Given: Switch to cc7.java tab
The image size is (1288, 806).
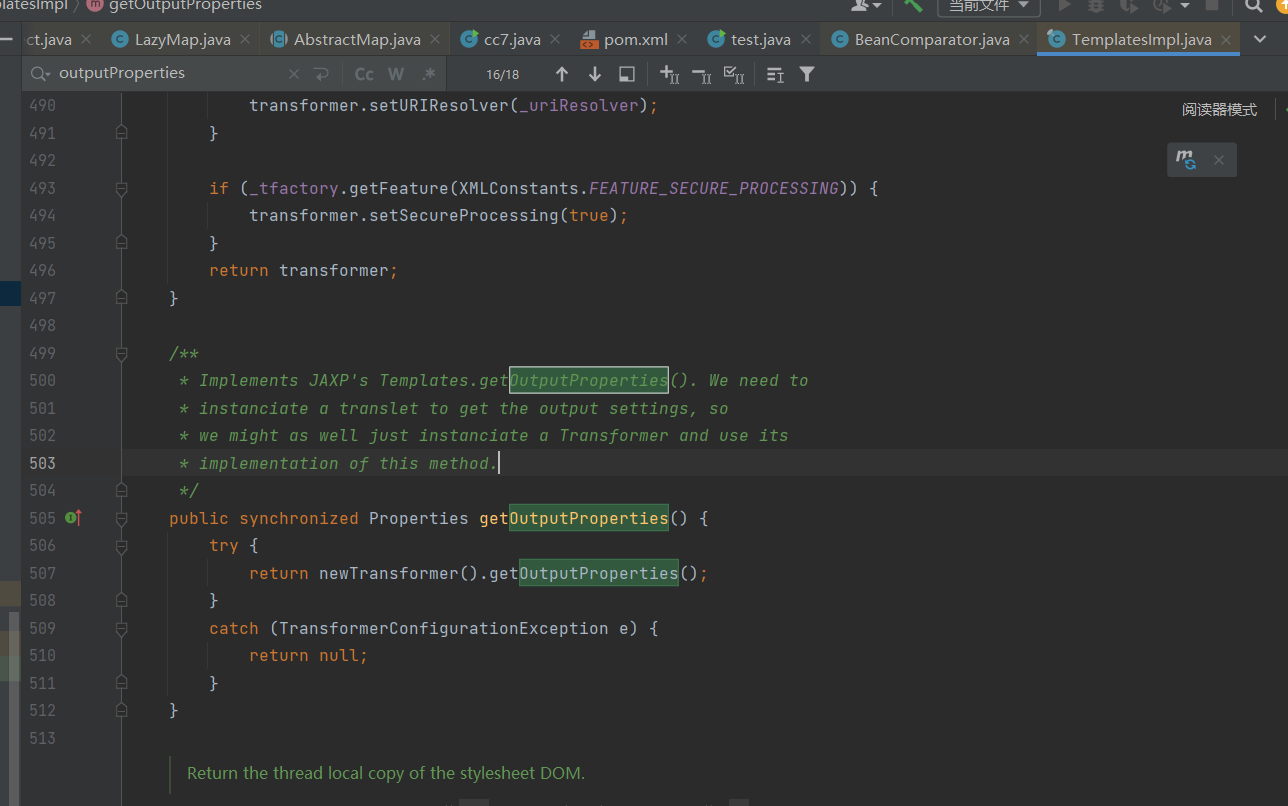Looking at the screenshot, I should (512, 40).
